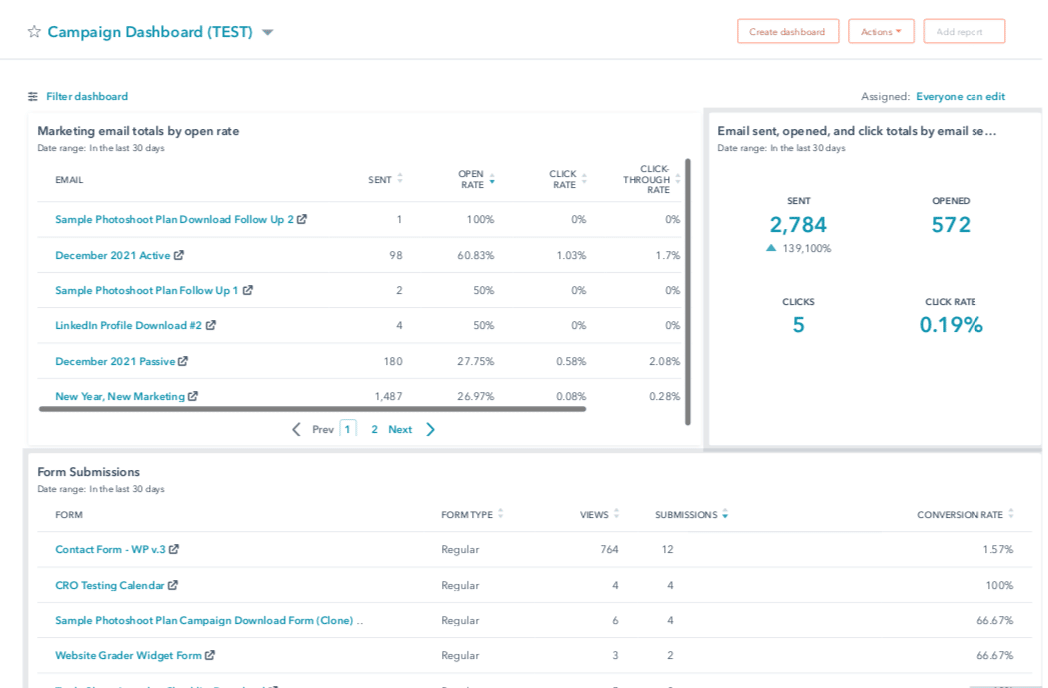
Task: Sort the email table by SENT column
Action: (398, 179)
